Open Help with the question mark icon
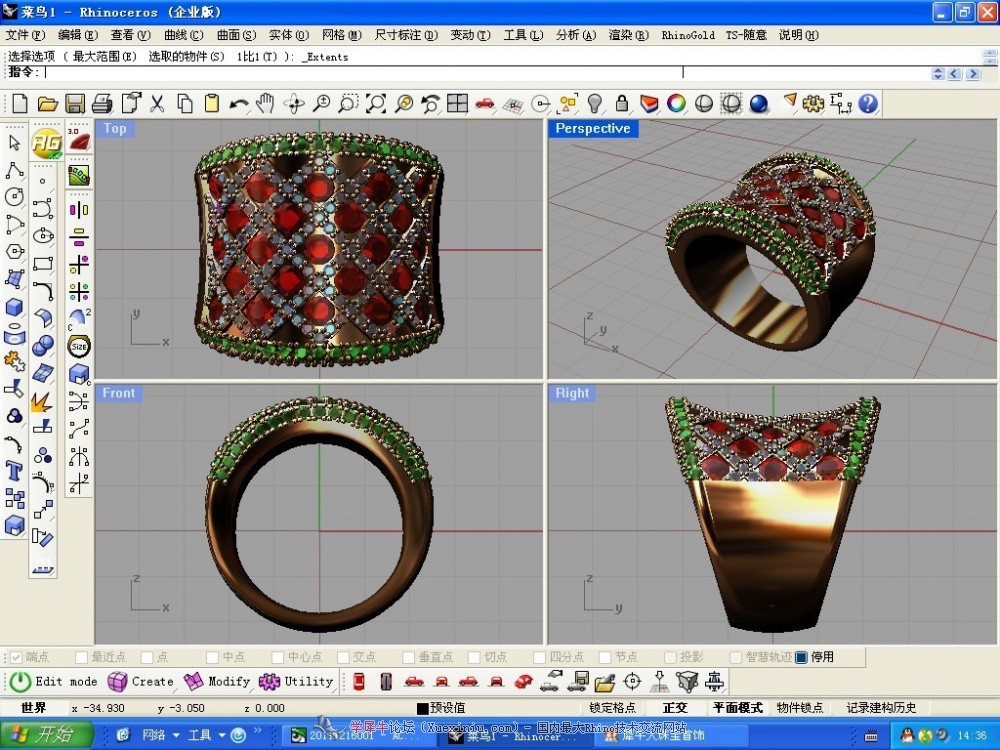 (868, 103)
